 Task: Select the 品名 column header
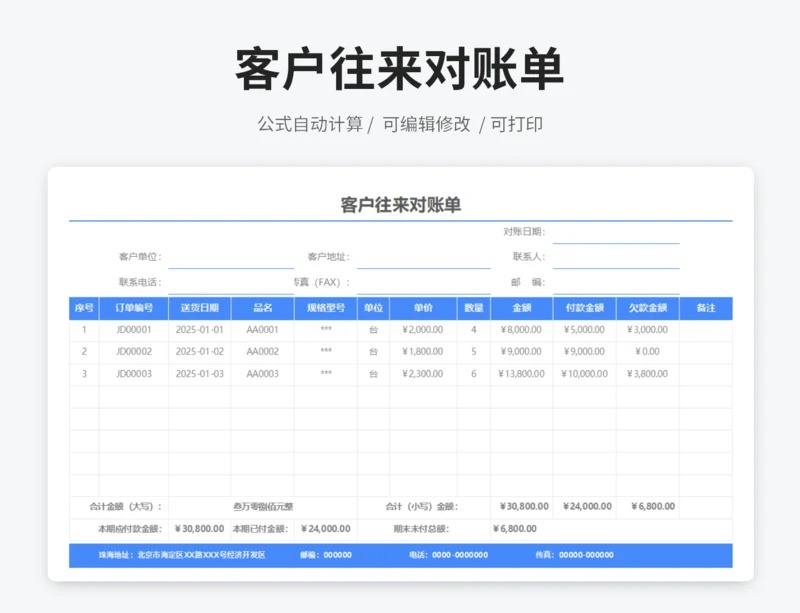pos(263,308)
